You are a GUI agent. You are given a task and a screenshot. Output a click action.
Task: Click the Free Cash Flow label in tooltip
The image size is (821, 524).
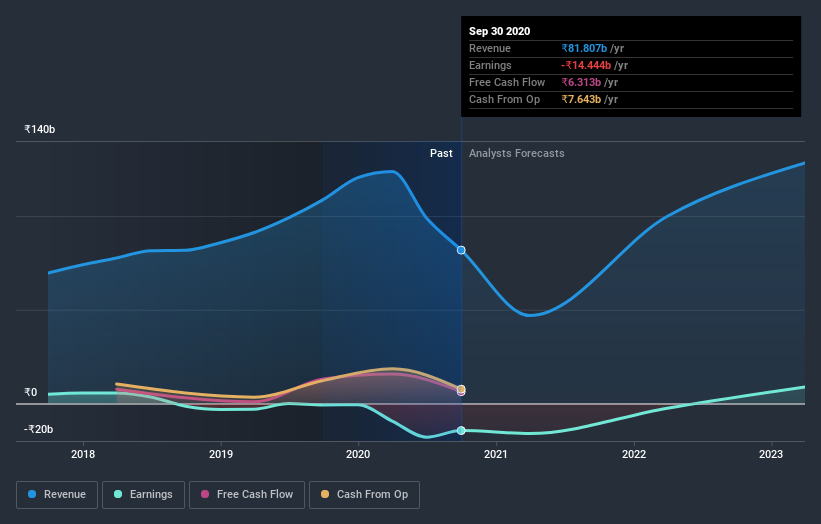[x=507, y=82]
